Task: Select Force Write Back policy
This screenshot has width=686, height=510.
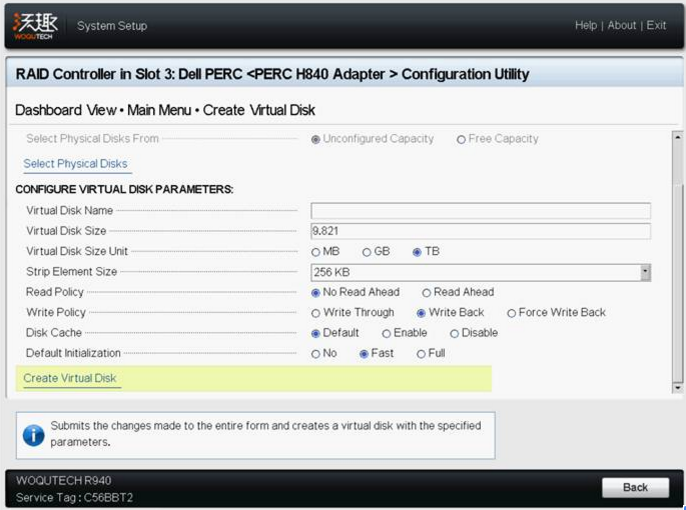Action: pos(511,313)
